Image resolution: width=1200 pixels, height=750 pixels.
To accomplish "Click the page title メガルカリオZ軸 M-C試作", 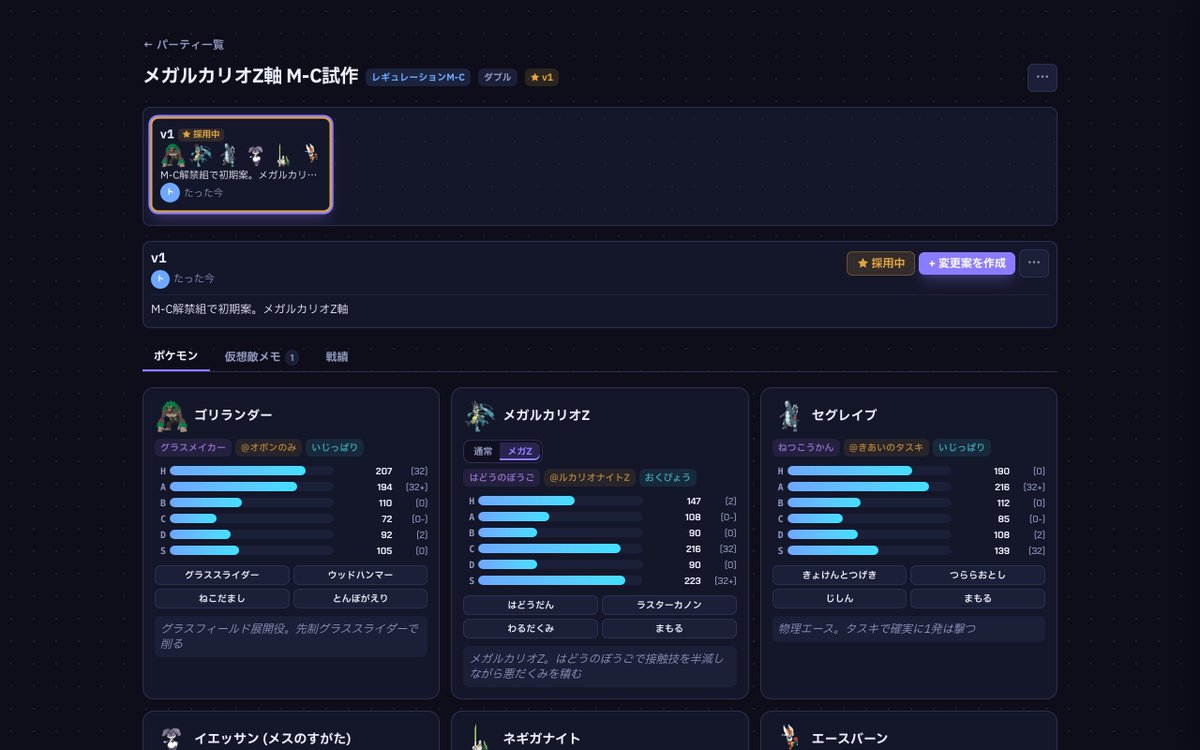I will pos(250,76).
